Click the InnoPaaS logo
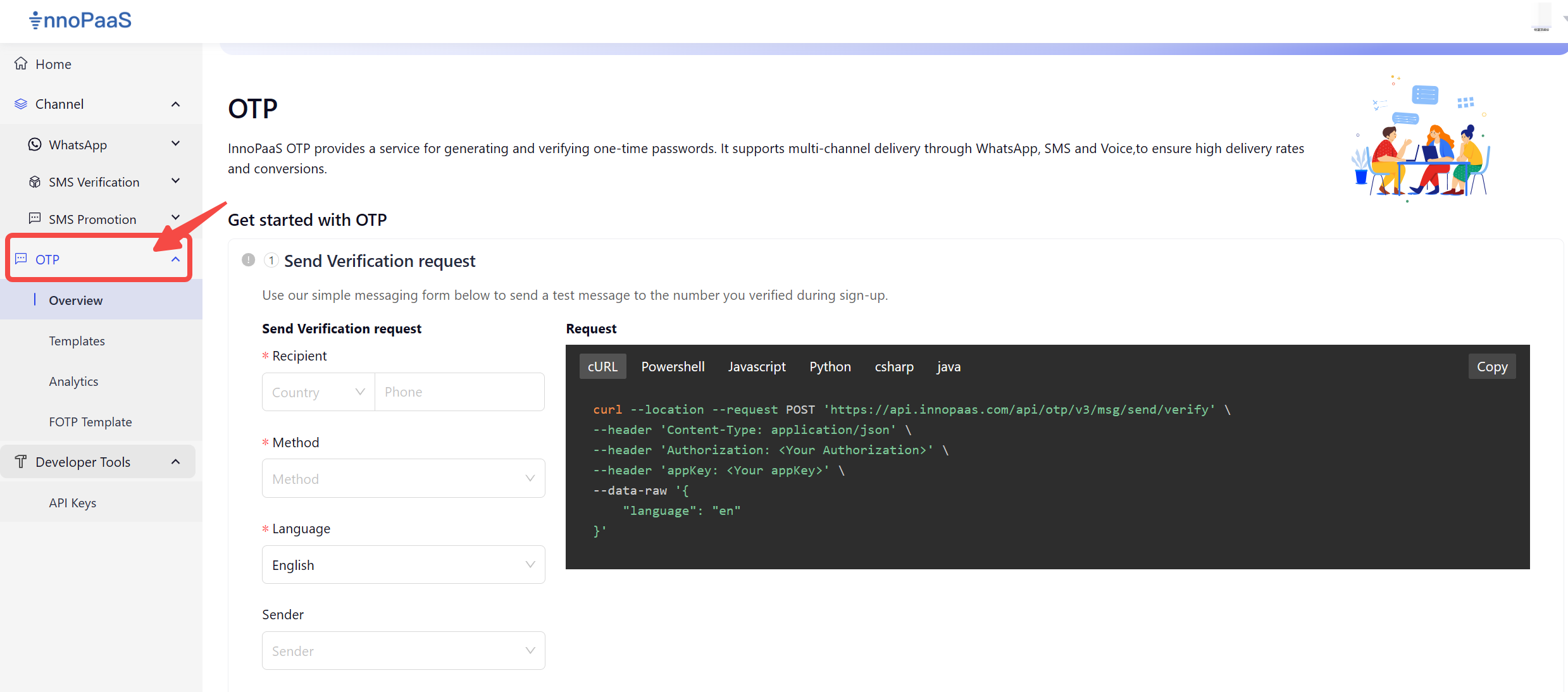This screenshot has height=692, width=1568. [80, 20]
